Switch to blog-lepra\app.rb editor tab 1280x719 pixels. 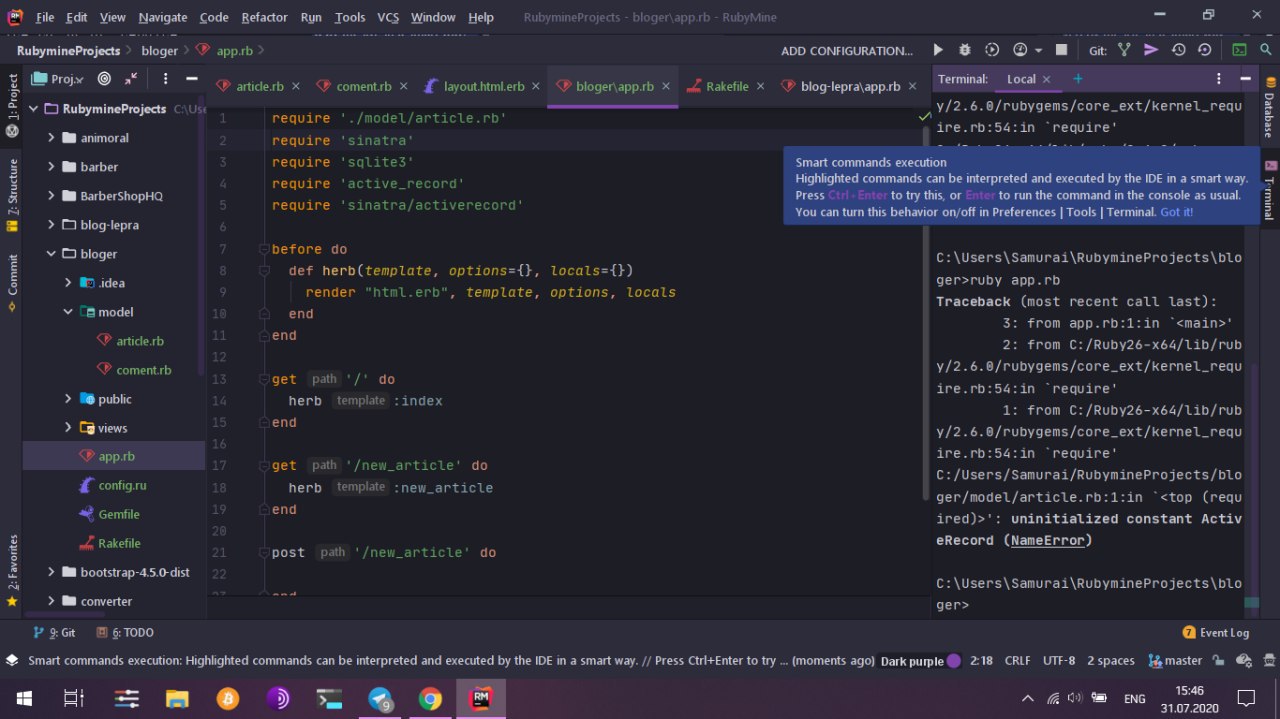click(850, 86)
